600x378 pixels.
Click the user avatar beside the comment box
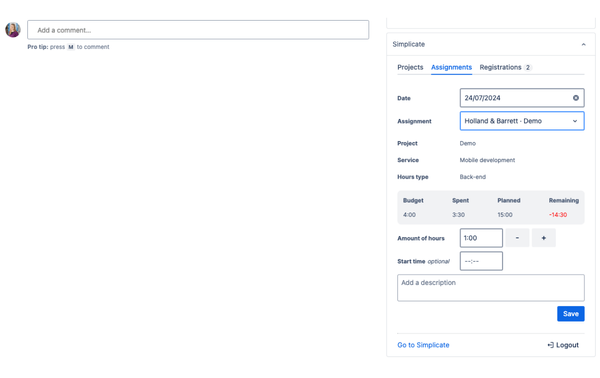click(x=13, y=30)
